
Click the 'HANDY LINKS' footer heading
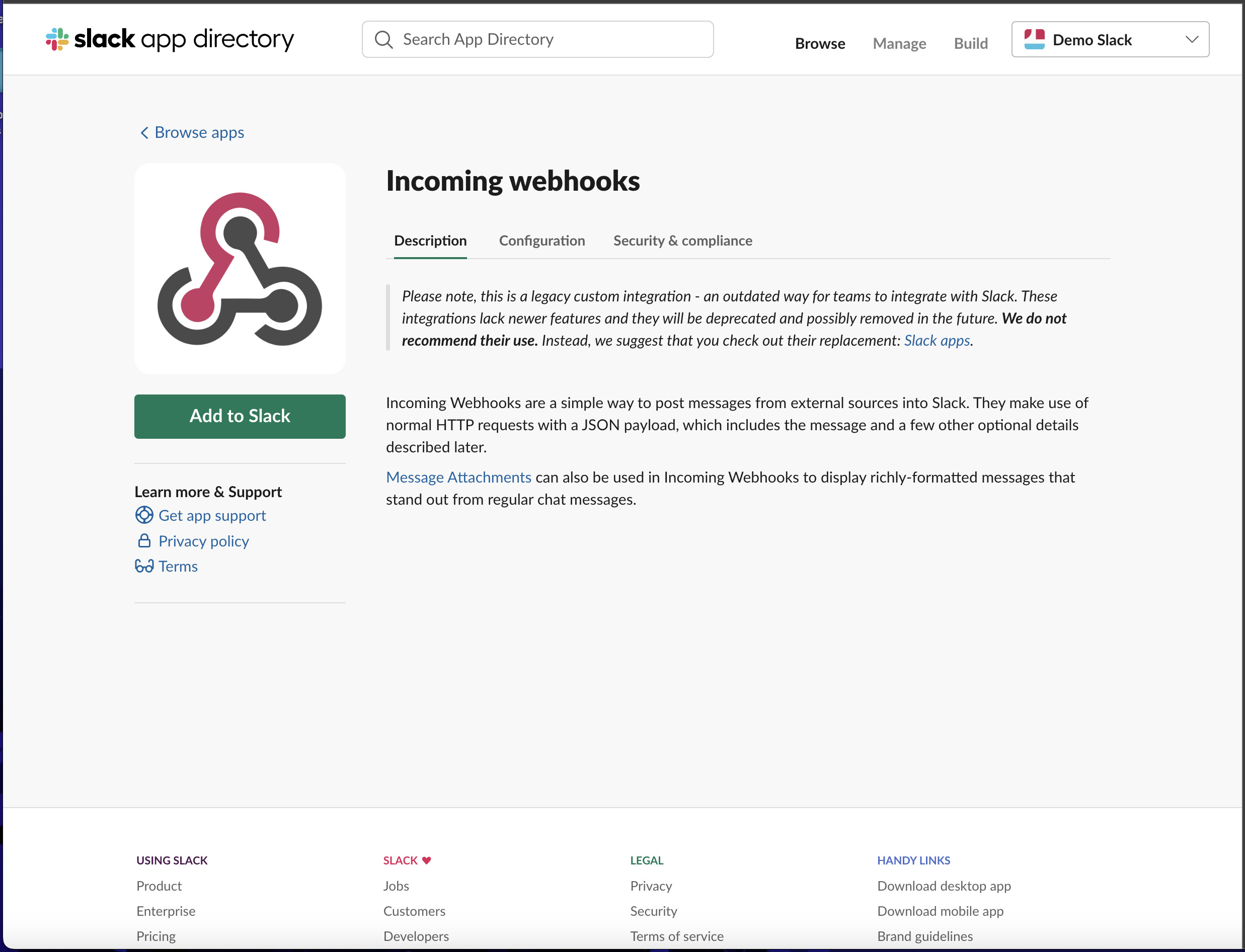click(x=913, y=860)
